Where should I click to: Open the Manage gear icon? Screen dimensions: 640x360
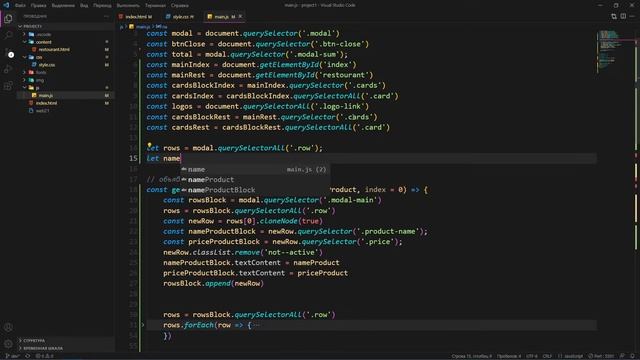coord(8,344)
